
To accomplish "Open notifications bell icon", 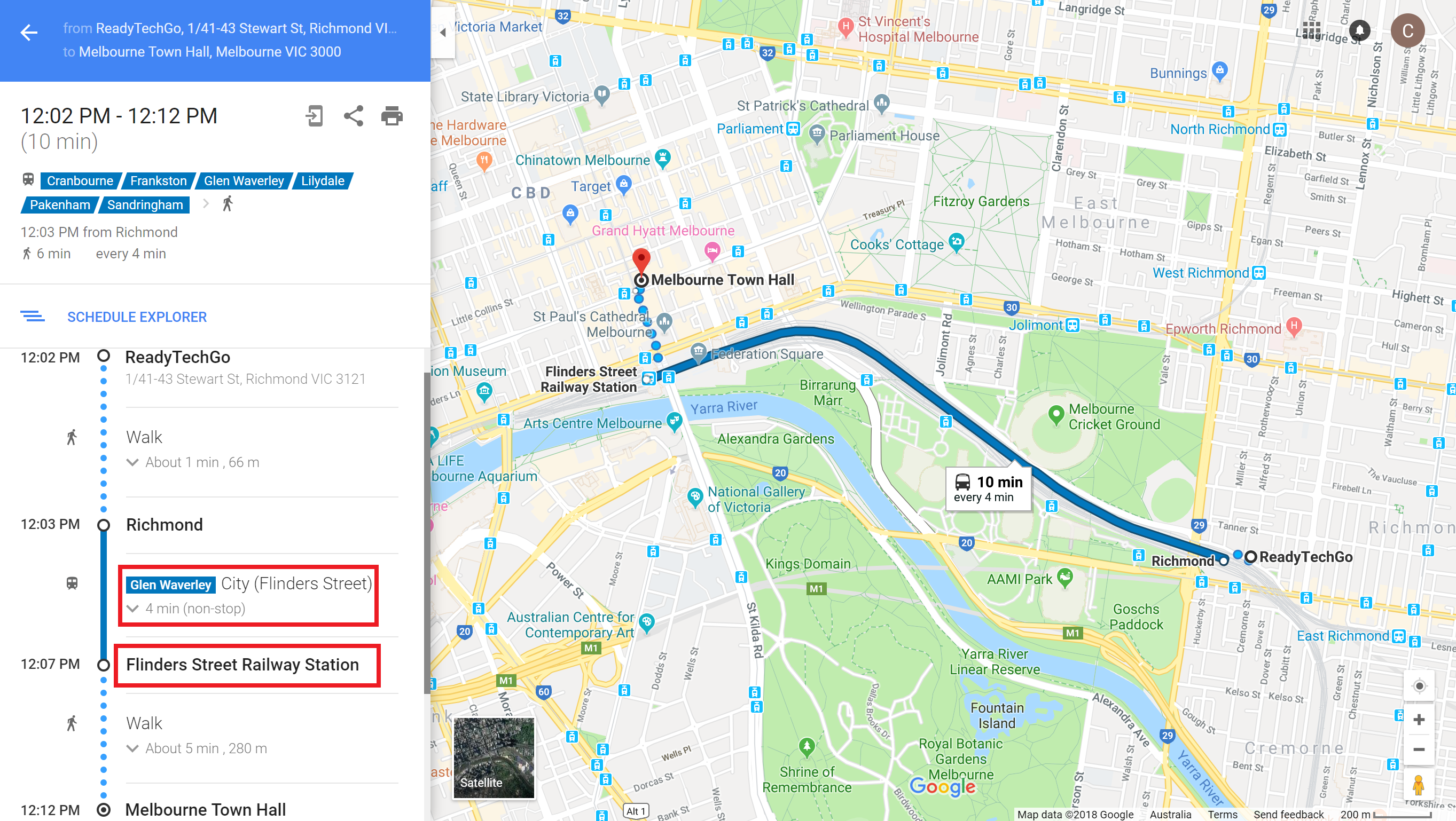I will [x=1359, y=30].
